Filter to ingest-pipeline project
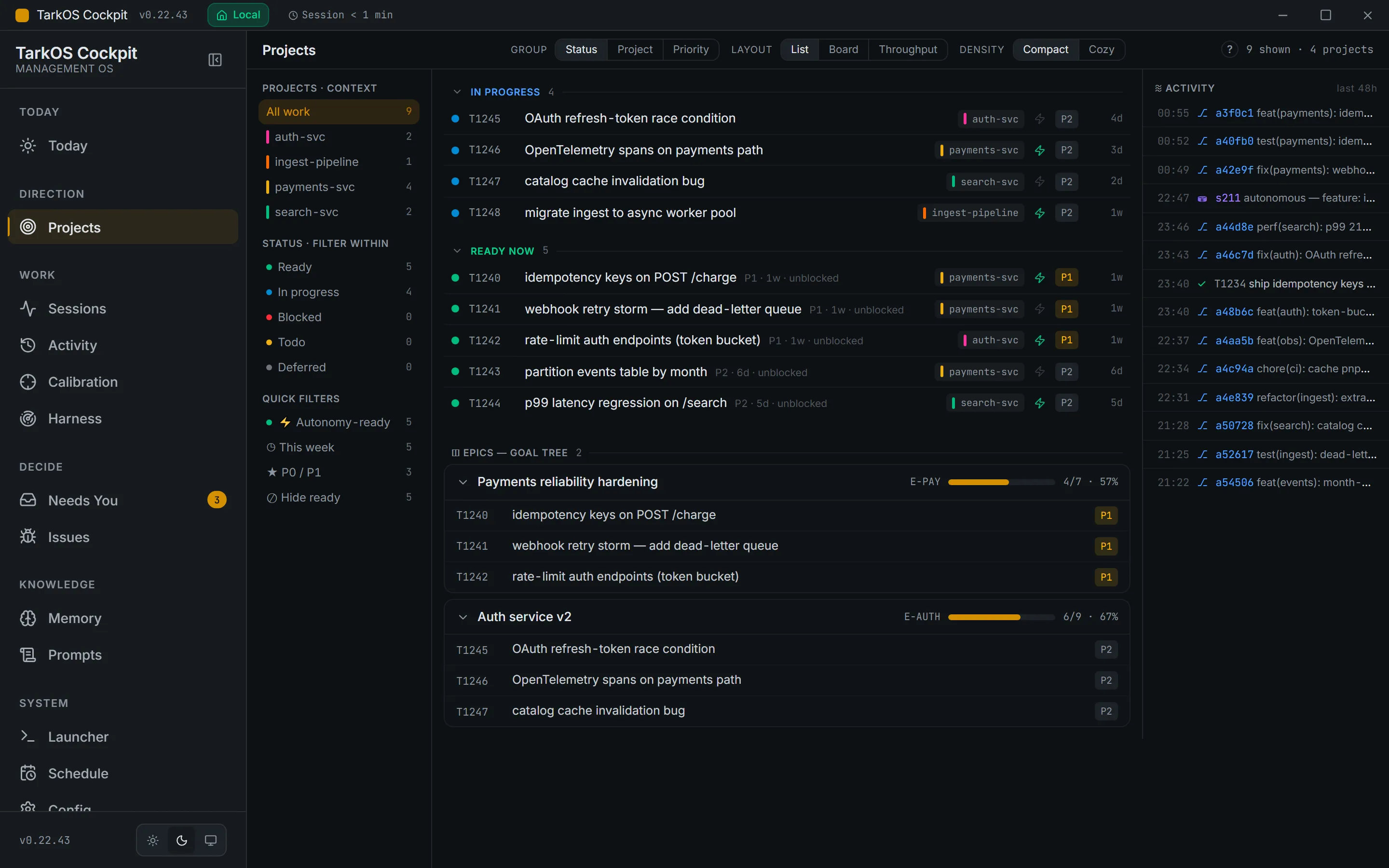This screenshot has width=1389, height=868. pyautogui.click(x=339, y=162)
